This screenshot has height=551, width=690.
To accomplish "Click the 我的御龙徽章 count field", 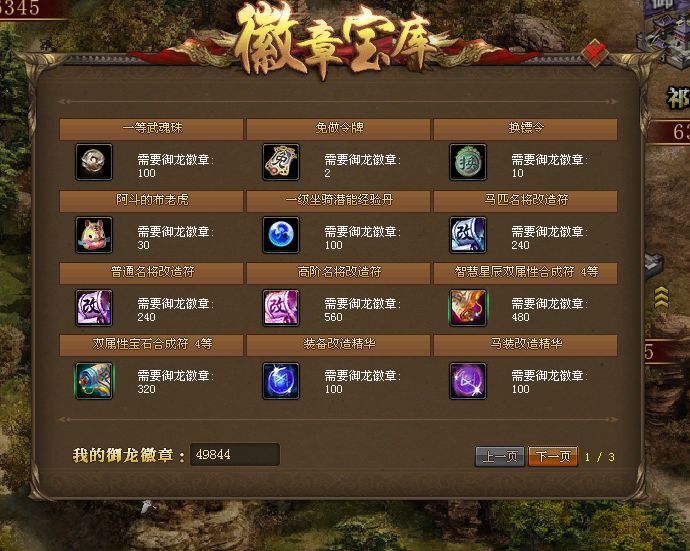I will (x=235, y=454).
